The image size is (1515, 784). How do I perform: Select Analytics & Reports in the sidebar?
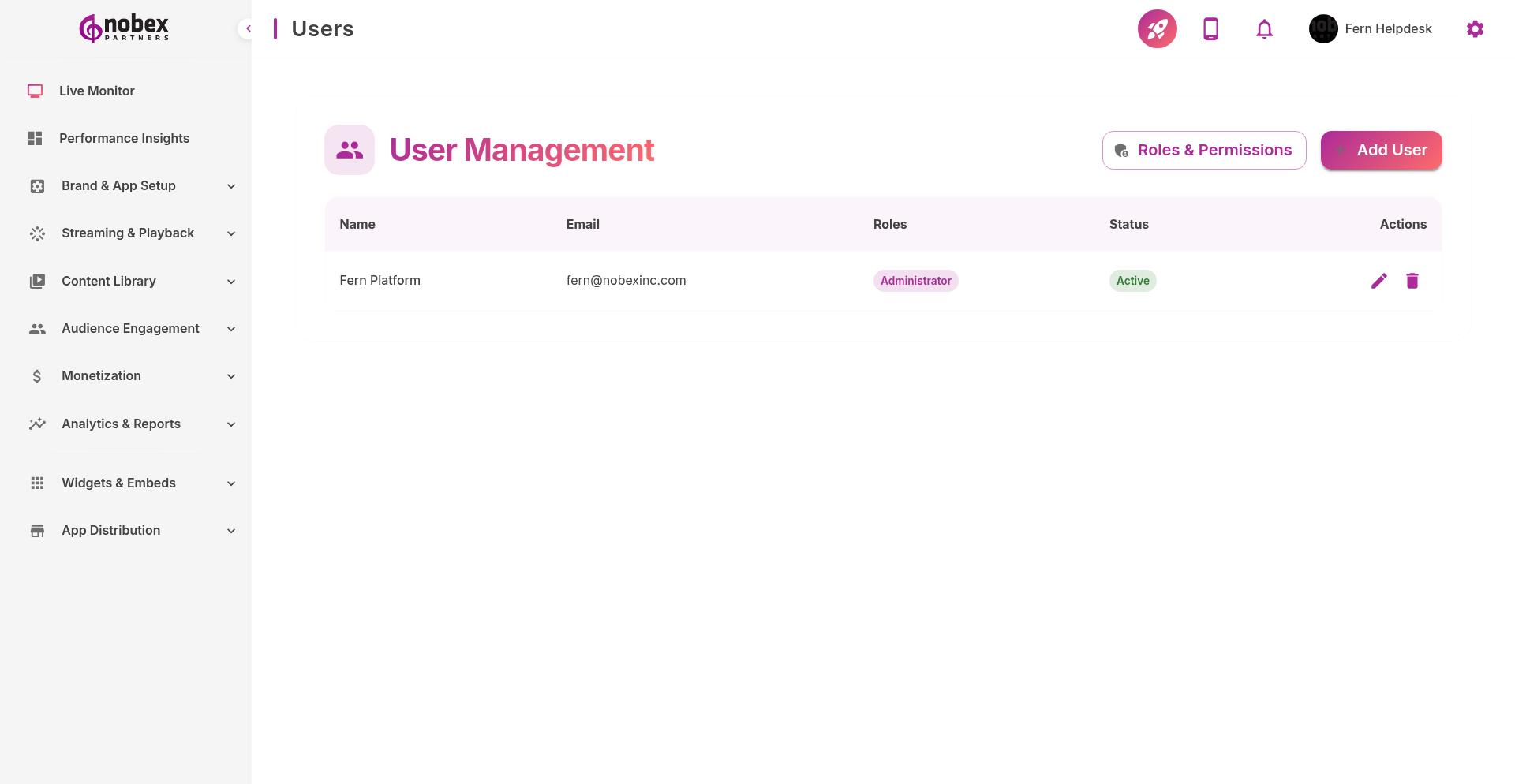(x=121, y=424)
